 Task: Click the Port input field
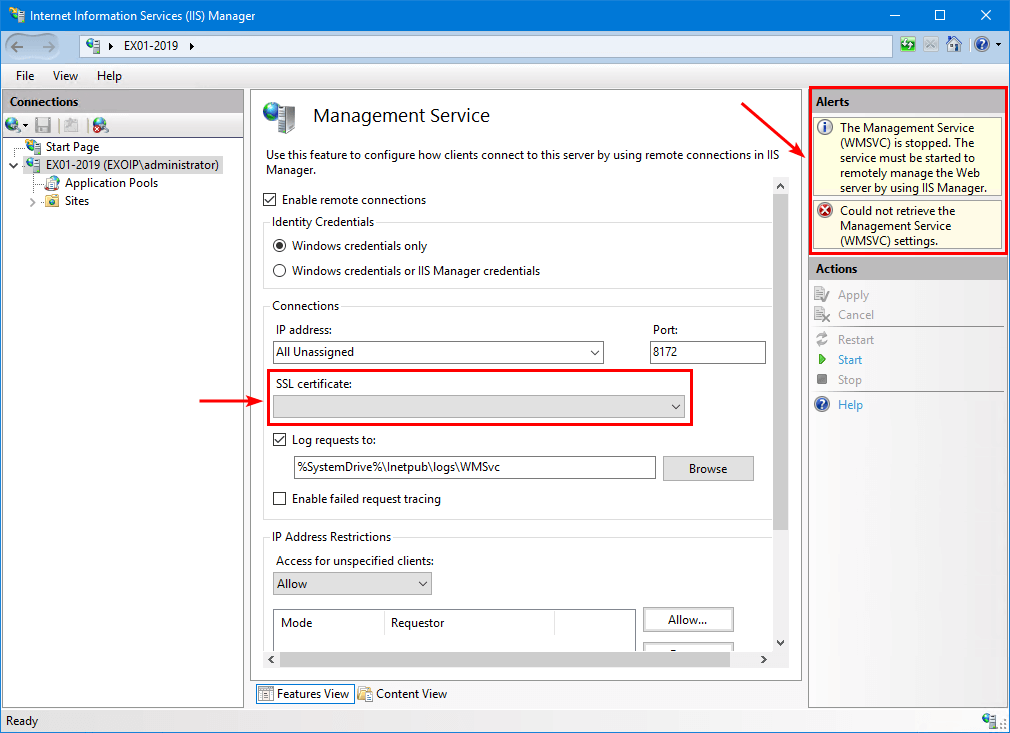point(707,352)
